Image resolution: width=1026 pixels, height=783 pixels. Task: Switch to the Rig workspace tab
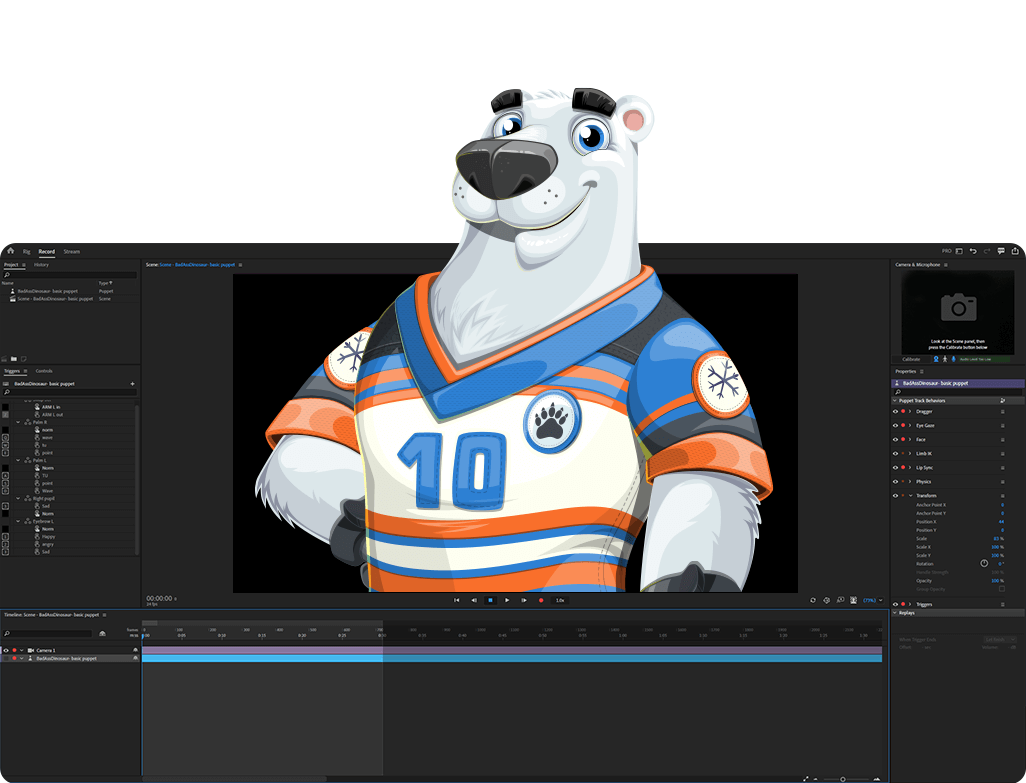coord(26,251)
